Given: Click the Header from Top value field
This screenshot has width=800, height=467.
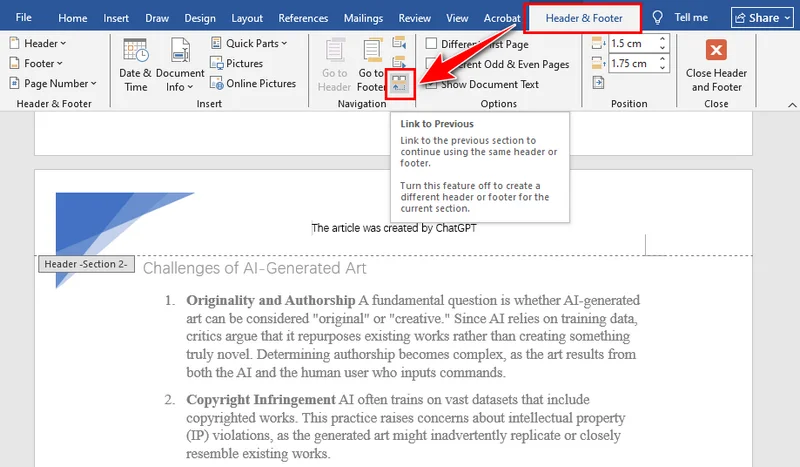Looking at the screenshot, I should (633, 43).
